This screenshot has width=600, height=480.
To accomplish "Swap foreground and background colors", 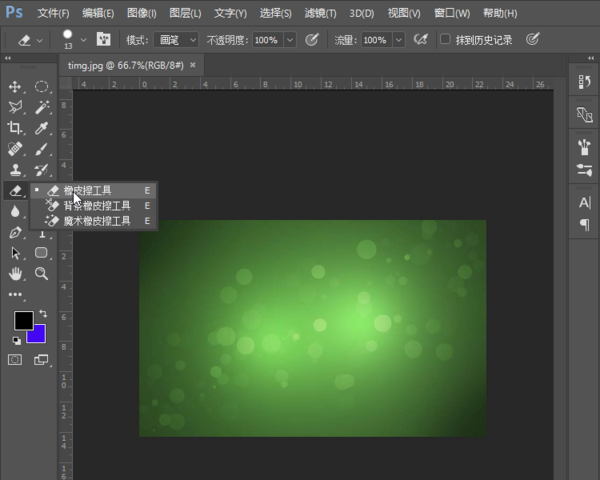I will (43, 313).
